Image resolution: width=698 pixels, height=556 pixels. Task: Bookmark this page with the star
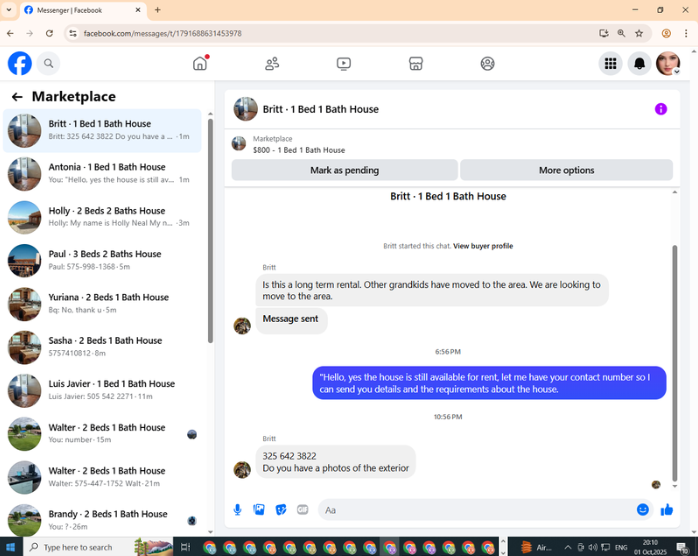pyautogui.click(x=639, y=33)
